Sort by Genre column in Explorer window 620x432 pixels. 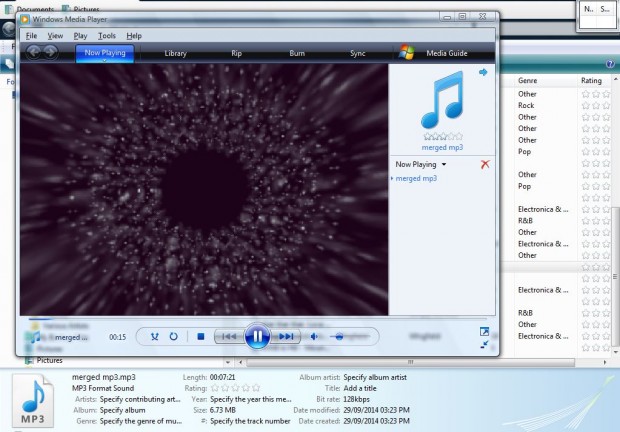click(x=527, y=80)
